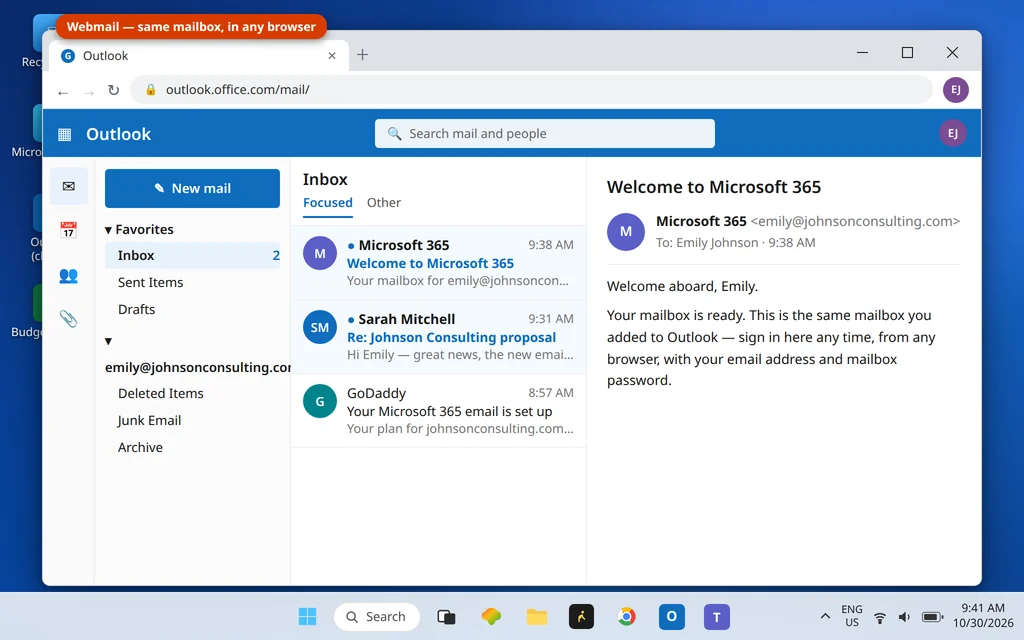Open the Calendar icon in sidebar
The width and height of the screenshot is (1024, 640).
click(69, 230)
